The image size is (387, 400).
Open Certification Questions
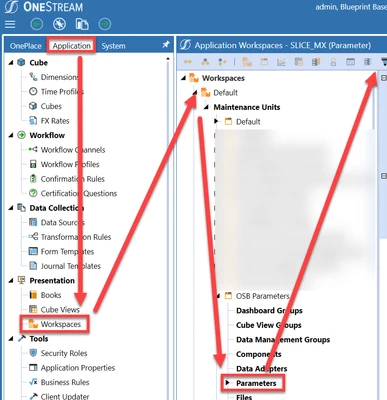tap(79, 193)
